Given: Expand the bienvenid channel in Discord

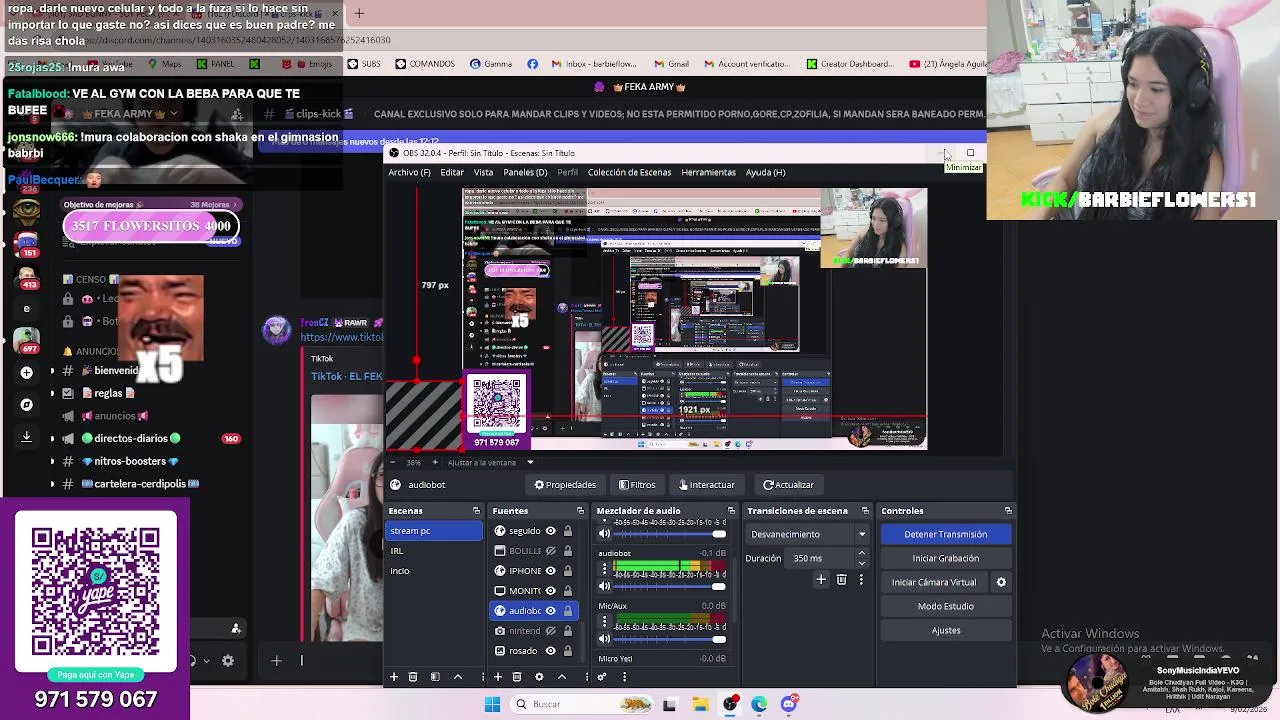Looking at the screenshot, I should (x=52, y=371).
